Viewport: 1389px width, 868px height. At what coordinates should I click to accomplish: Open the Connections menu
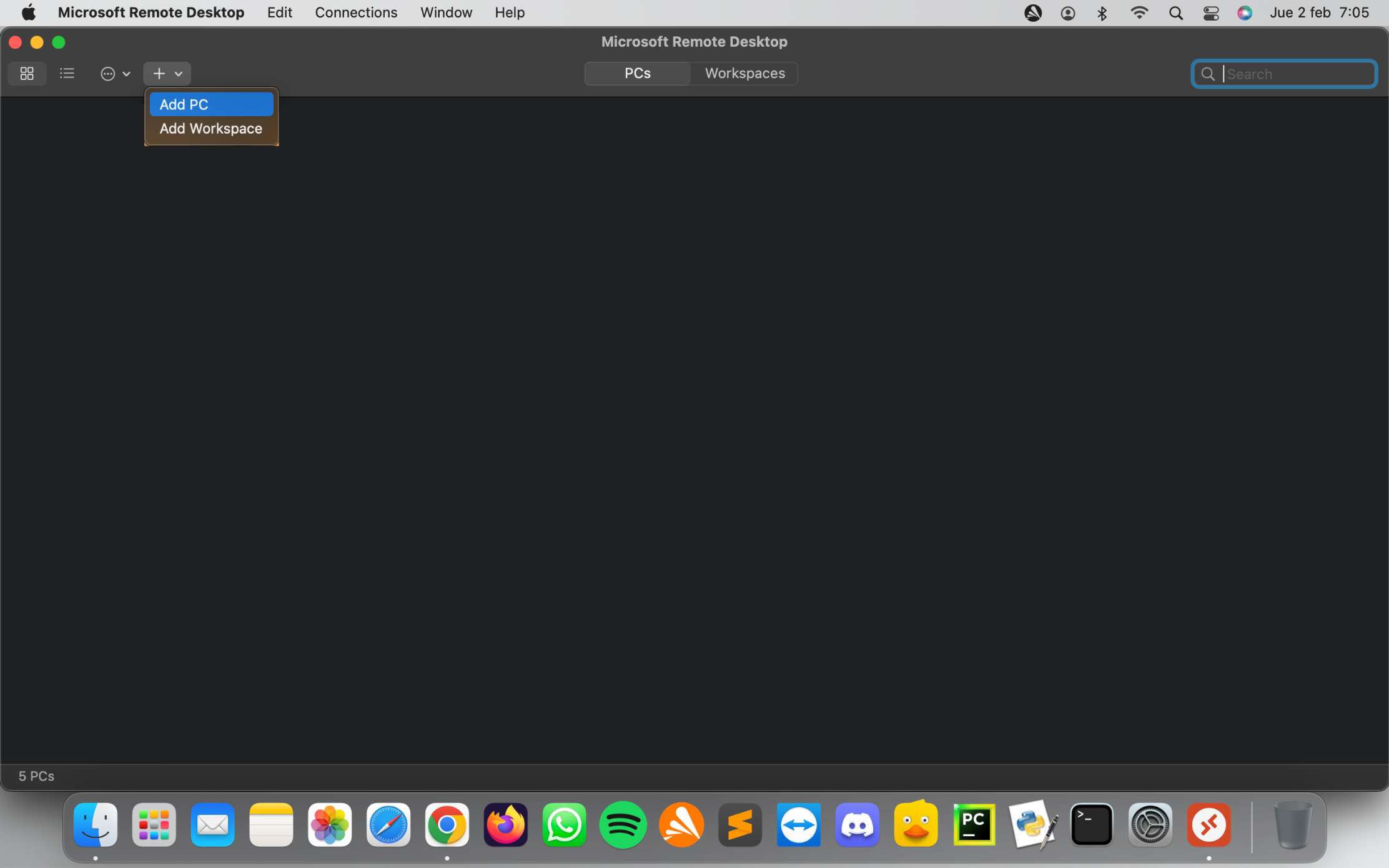pos(356,12)
